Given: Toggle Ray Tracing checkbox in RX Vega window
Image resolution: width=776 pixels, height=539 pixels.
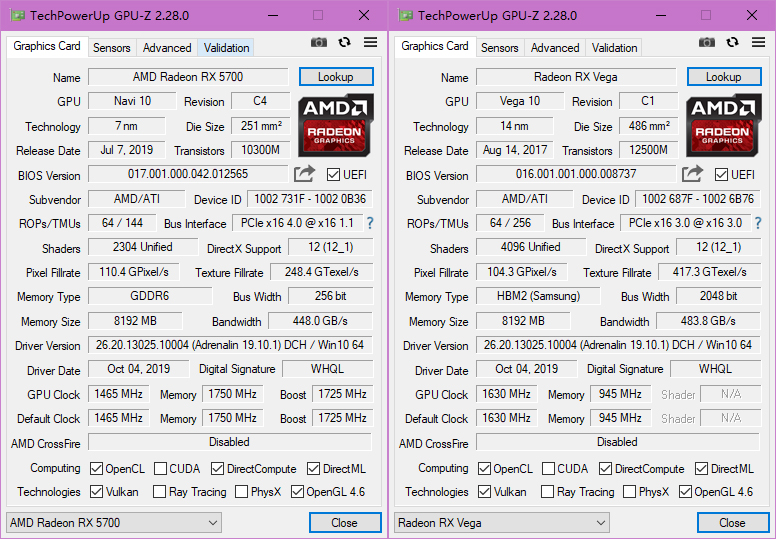Looking at the screenshot, I should 547,492.
